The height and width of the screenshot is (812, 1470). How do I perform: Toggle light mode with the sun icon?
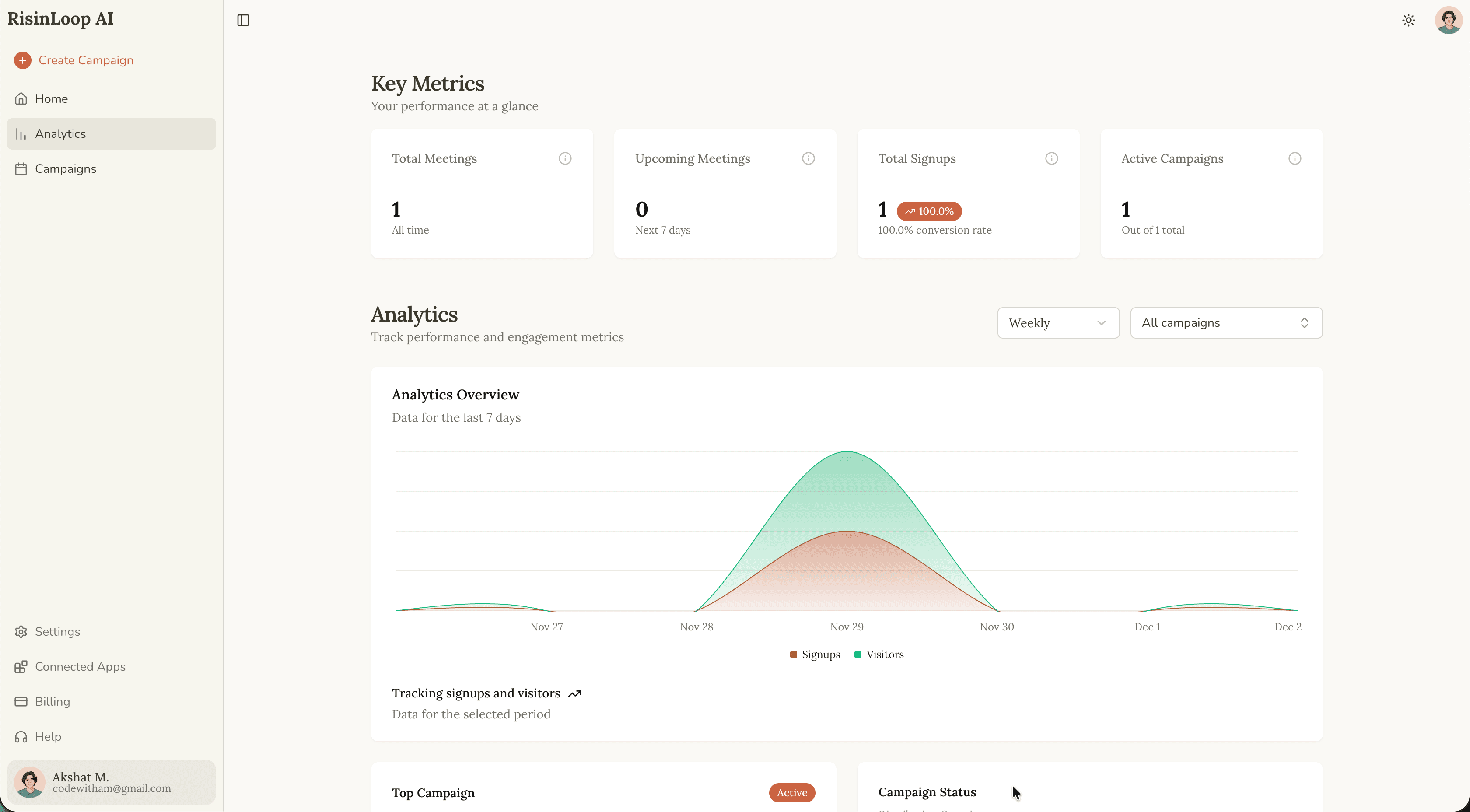click(x=1408, y=20)
